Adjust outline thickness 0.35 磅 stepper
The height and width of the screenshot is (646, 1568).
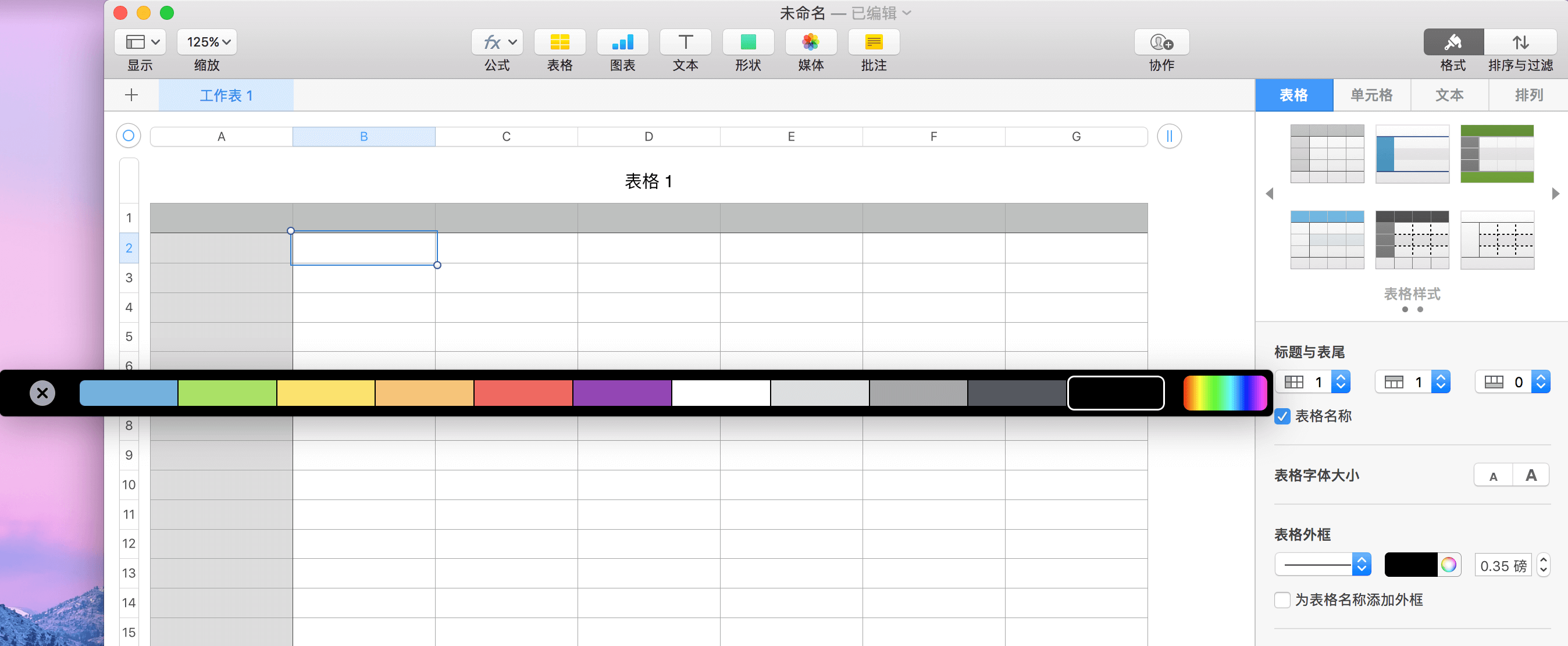click(1543, 565)
